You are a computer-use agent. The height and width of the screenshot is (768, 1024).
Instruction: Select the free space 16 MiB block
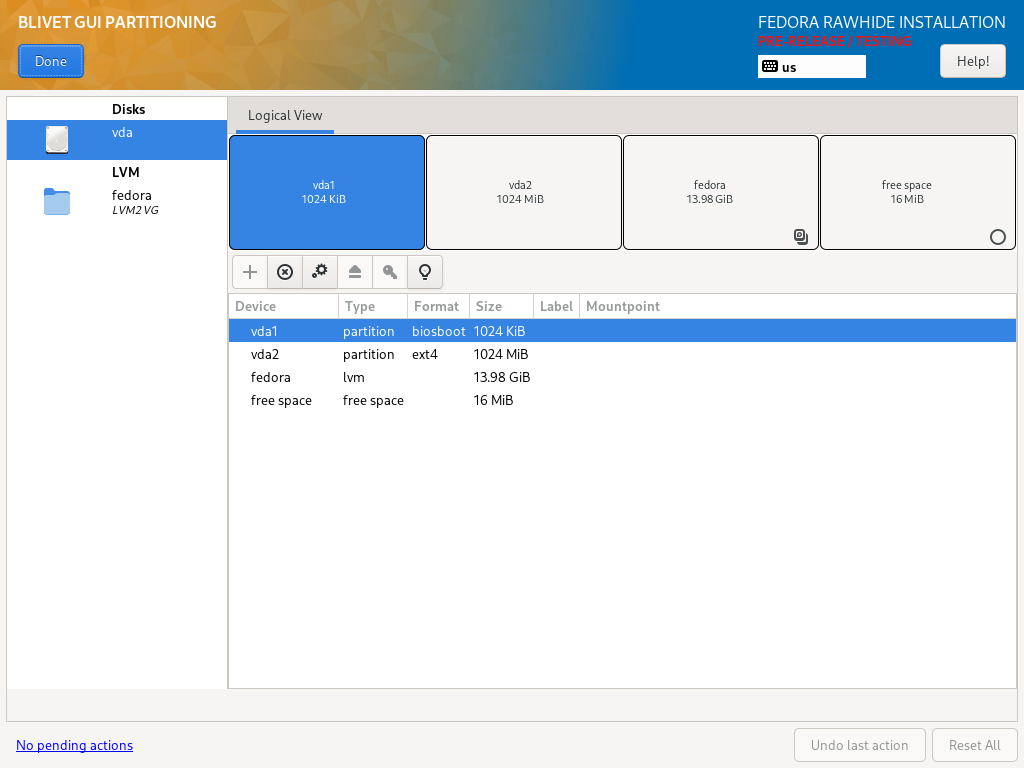pyautogui.click(x=918, y=193)
